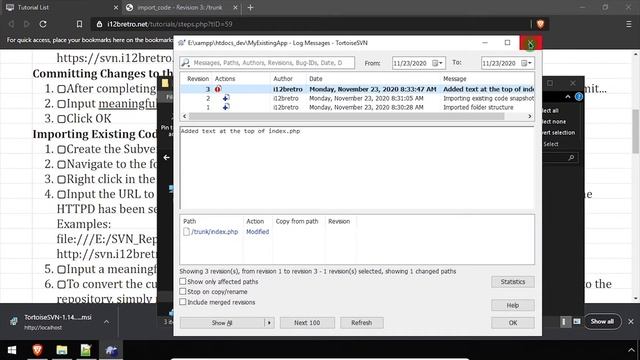Toggle Stop on copy/rename checkbox

point(182,291)
